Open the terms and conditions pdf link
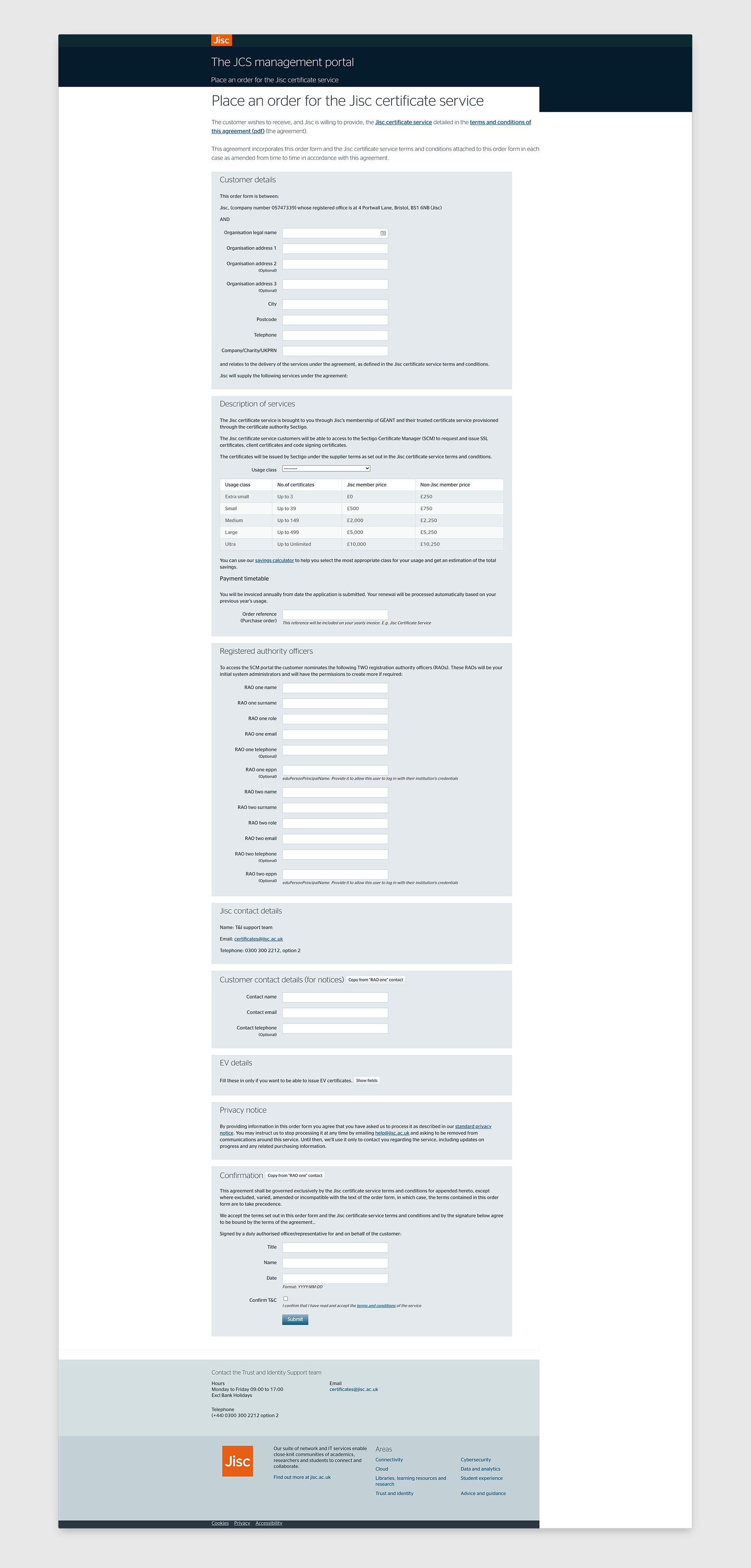751x1568 pixels. 371,127
